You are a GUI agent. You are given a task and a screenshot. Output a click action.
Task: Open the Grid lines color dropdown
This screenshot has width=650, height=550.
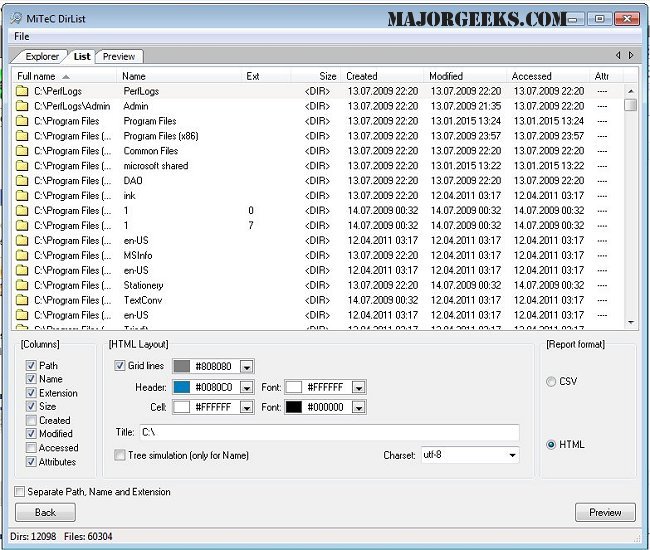(x=247, y=367)
